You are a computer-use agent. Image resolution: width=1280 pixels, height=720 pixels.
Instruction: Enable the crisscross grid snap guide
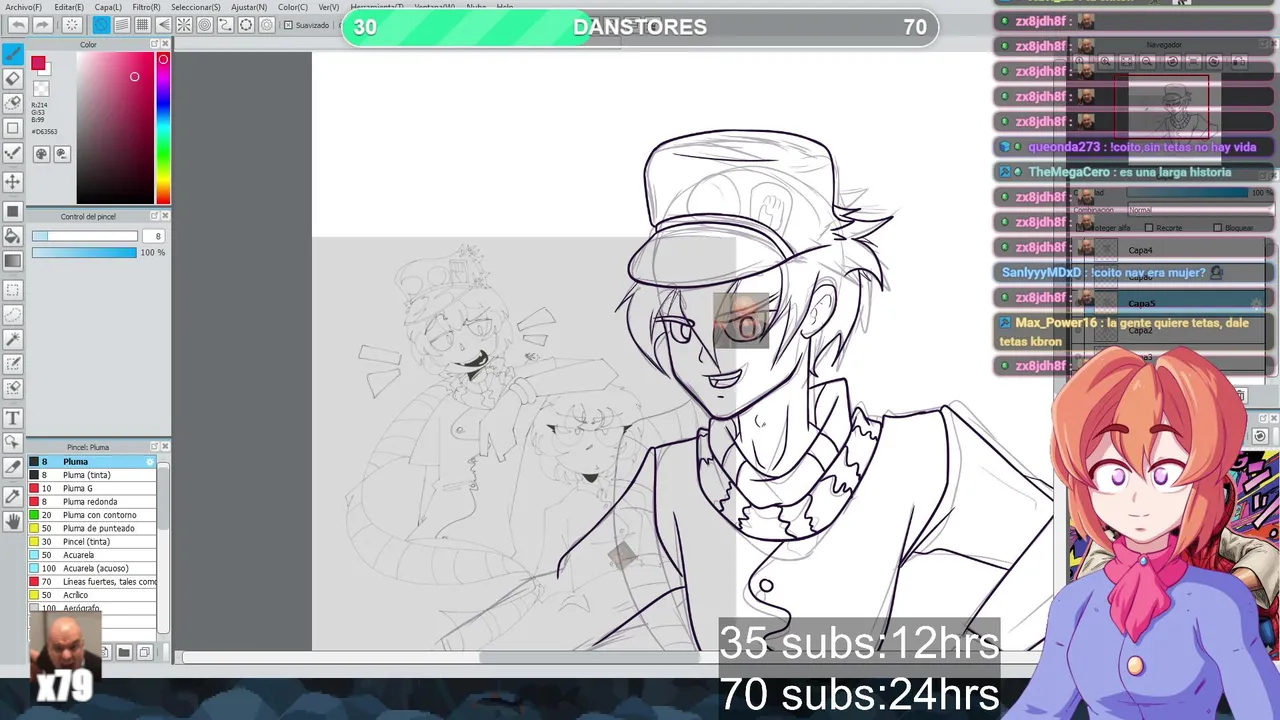tap(143, 25)
